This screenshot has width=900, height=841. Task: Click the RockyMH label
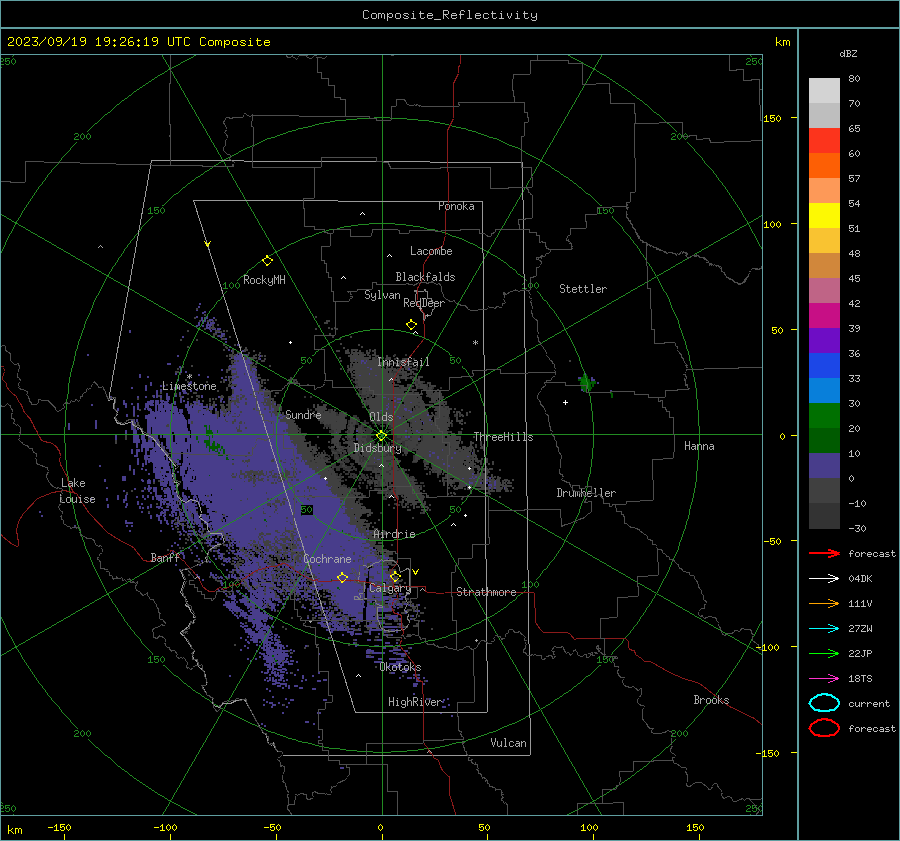tap(264, 280)
